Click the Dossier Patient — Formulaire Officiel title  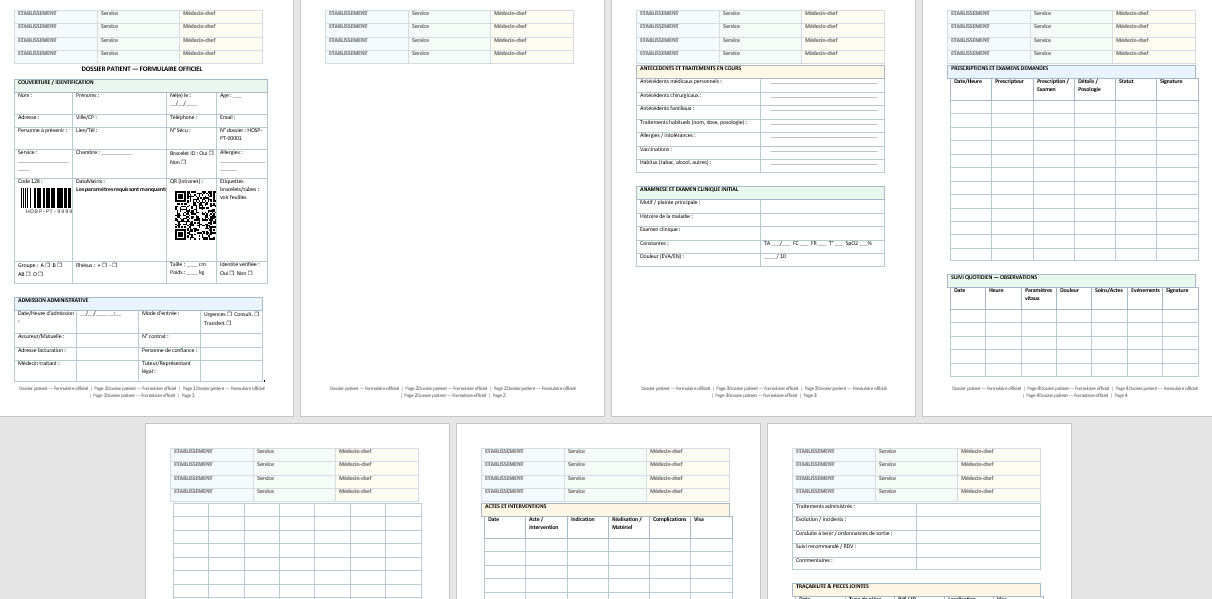[141, 69]
